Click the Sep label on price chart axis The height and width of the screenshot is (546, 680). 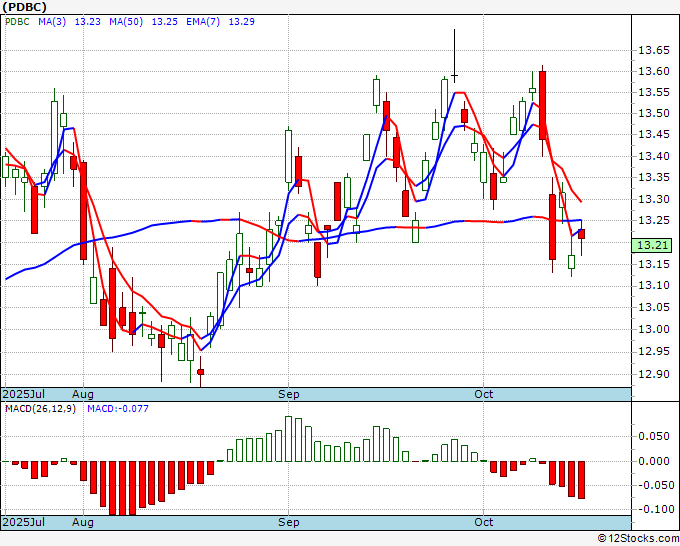tap(288, 394)
